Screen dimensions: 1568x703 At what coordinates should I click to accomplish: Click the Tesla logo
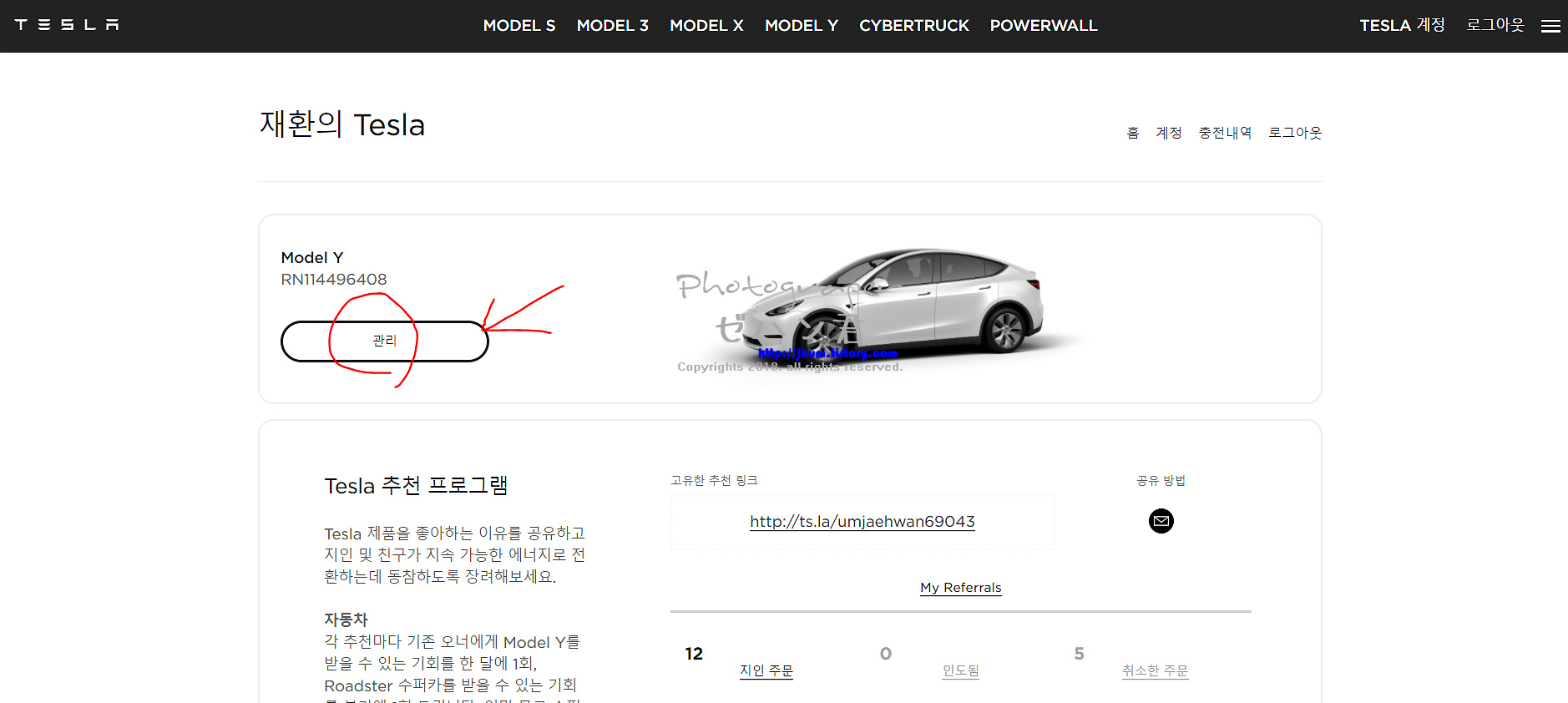67,25
